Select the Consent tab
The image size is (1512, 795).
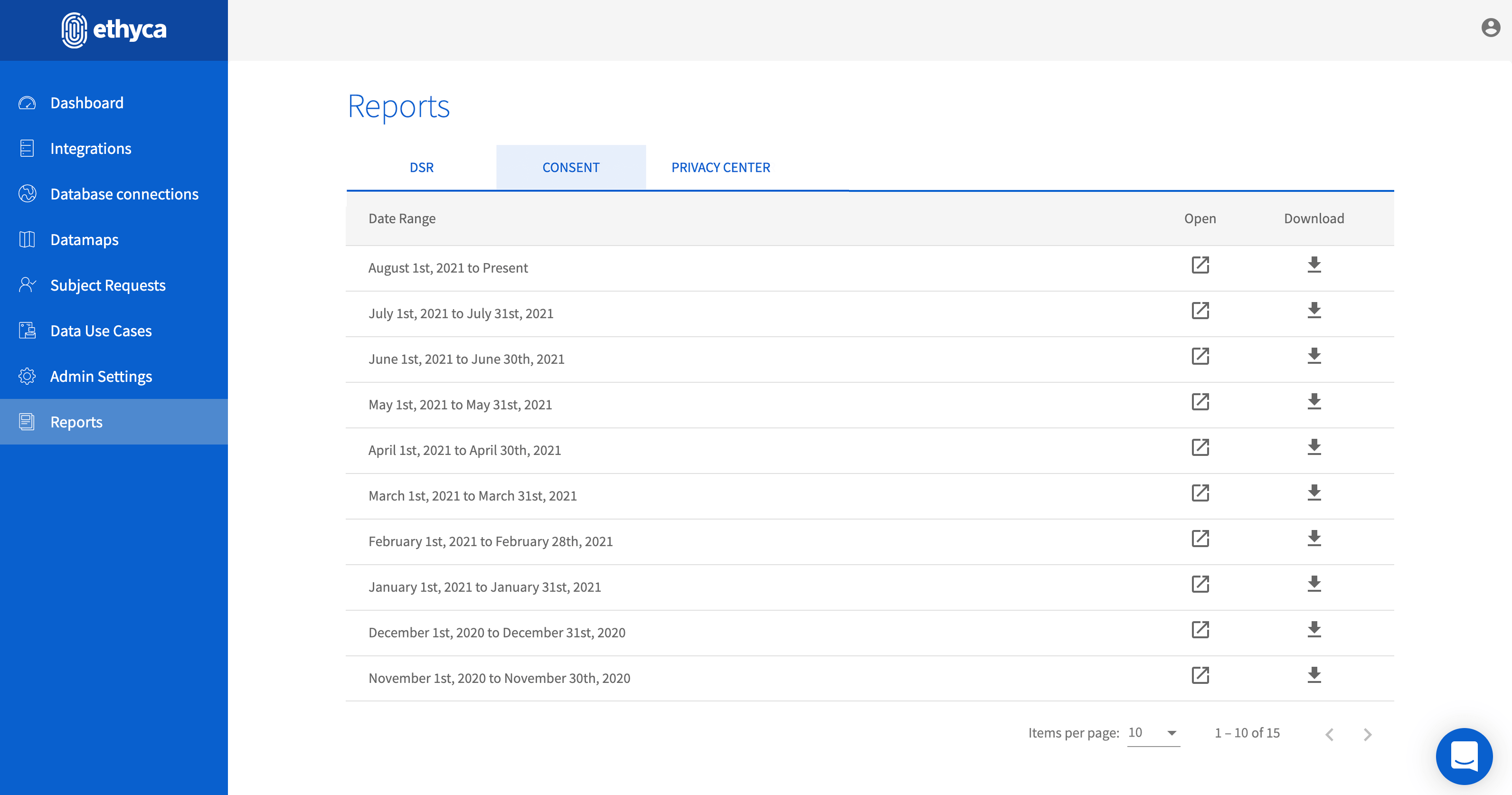tap(570, 167)
